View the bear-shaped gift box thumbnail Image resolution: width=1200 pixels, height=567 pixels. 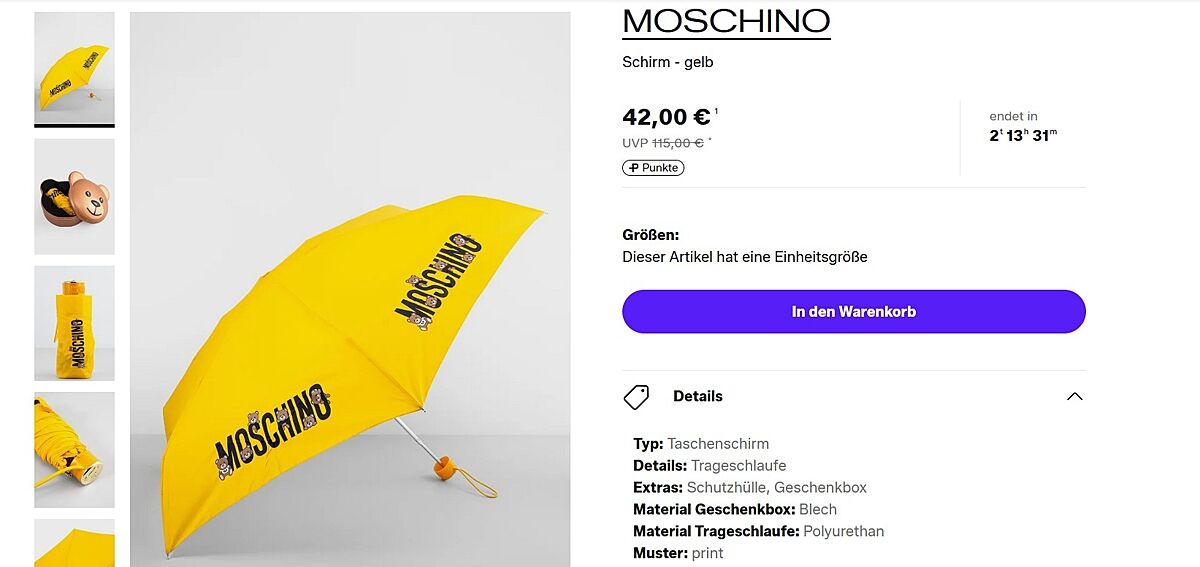[74, 196]
